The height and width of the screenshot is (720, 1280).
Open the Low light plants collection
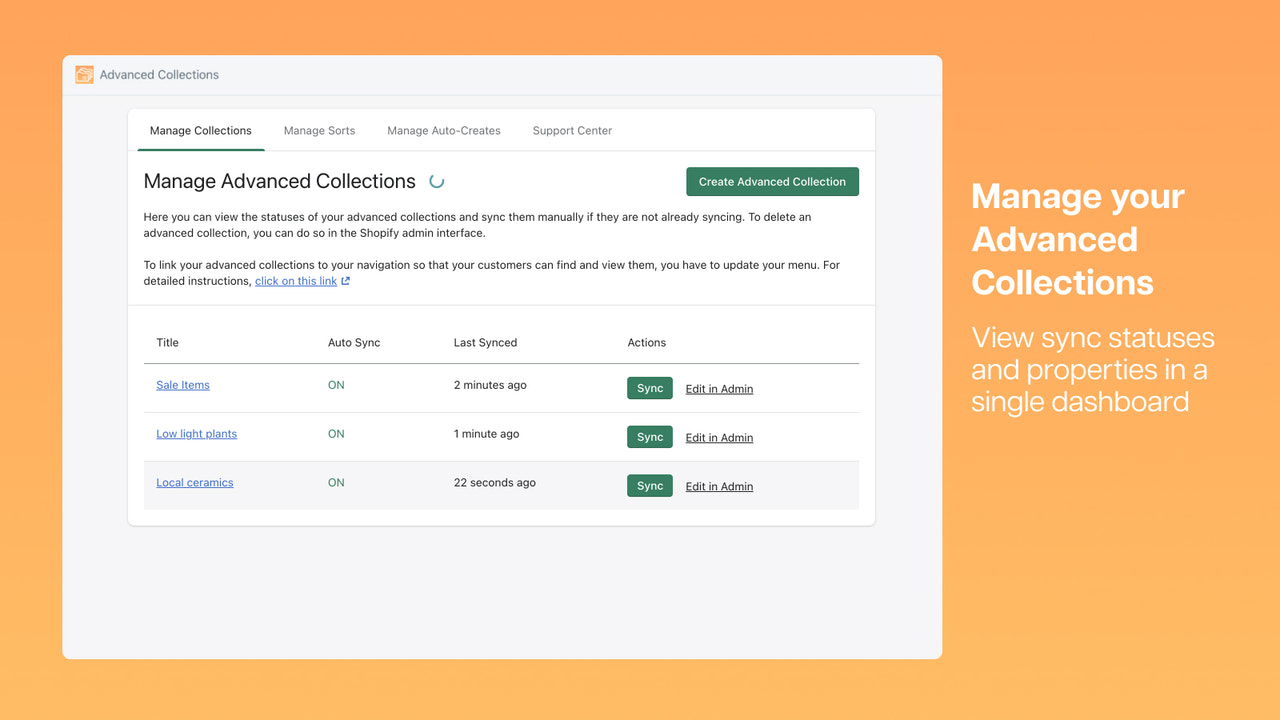[196, 433]
